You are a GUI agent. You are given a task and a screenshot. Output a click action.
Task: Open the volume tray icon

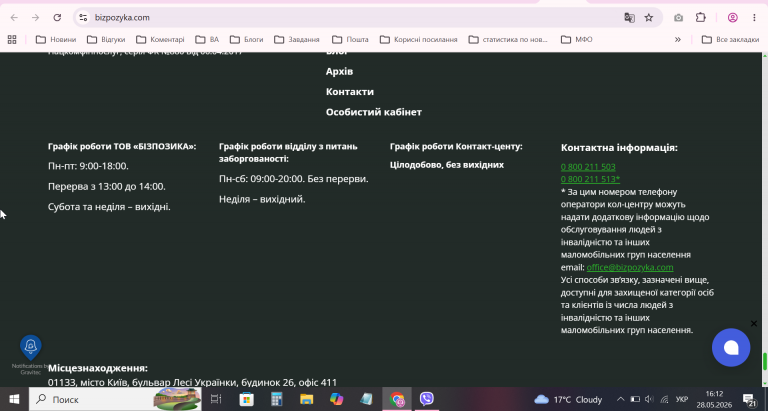click(649, 399)
